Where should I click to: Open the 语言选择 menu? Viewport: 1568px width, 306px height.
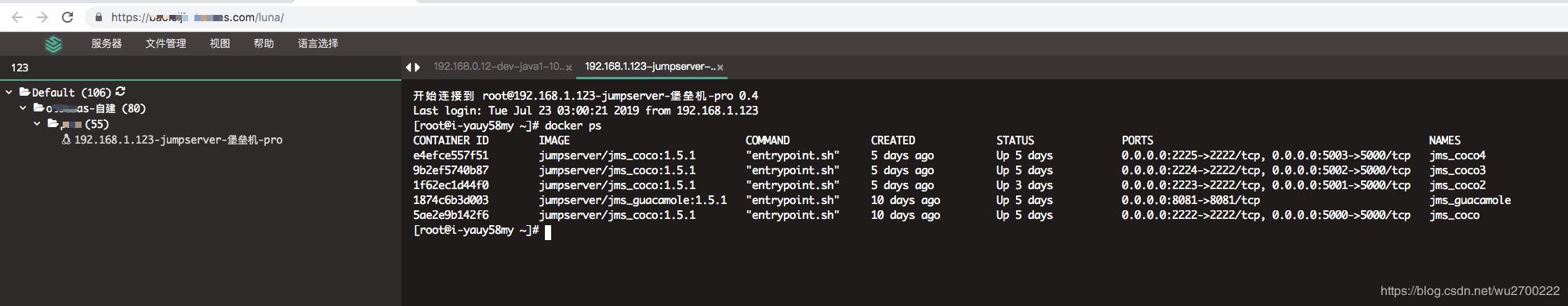click(x=318, y=44)
